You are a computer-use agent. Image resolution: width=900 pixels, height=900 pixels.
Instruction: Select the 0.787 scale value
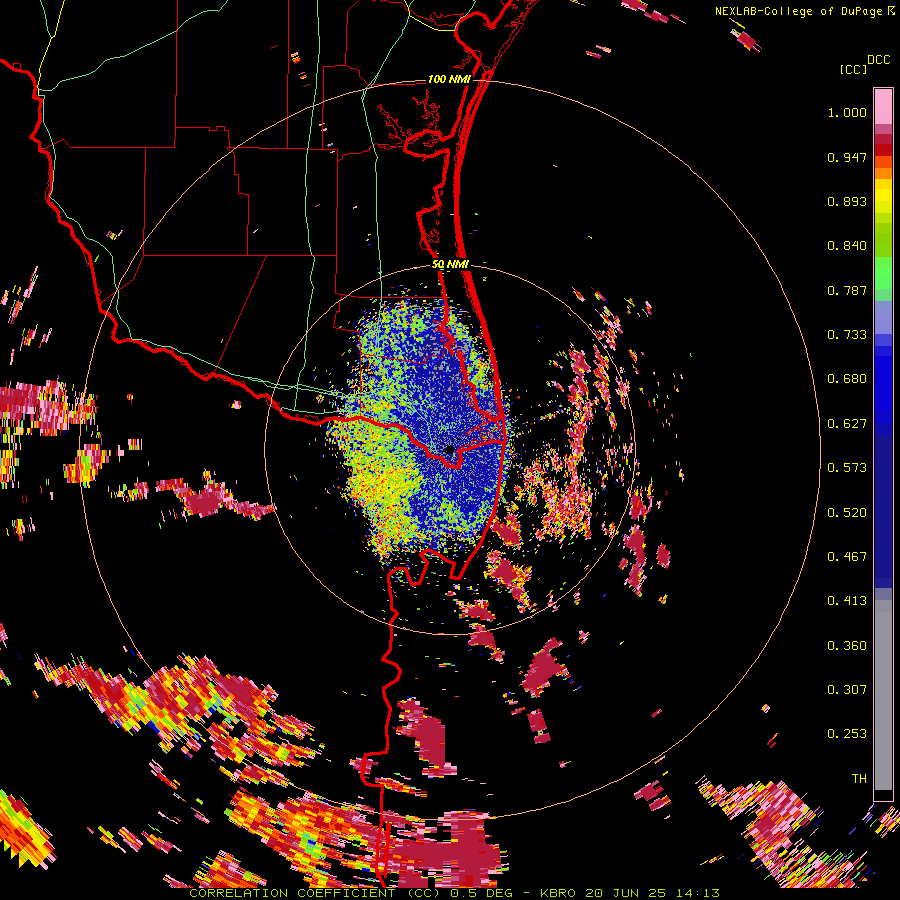point(847,290)
